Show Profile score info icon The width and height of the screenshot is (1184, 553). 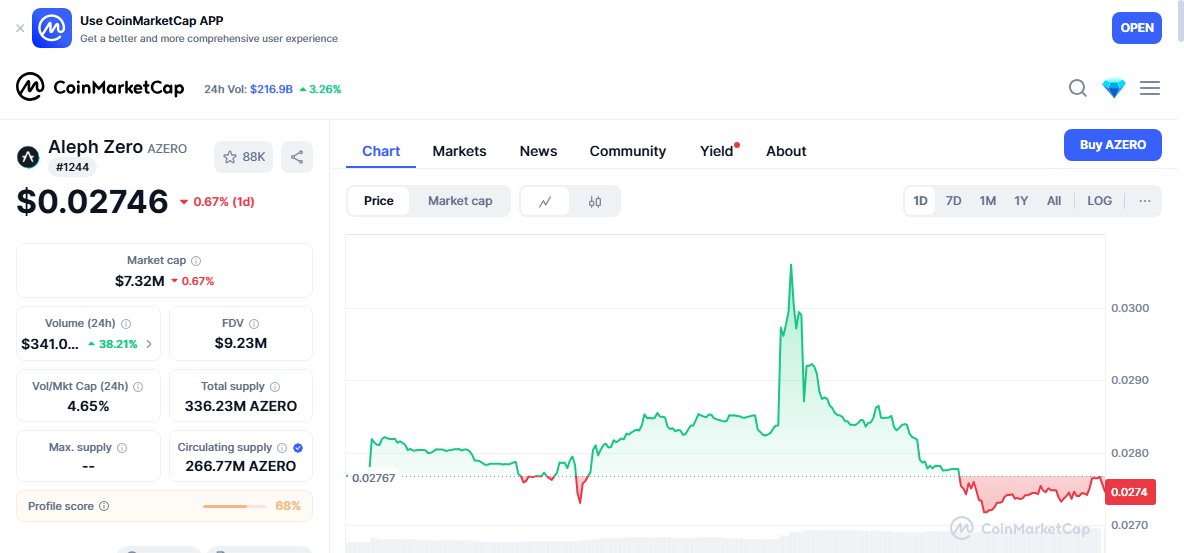(104, 506)
